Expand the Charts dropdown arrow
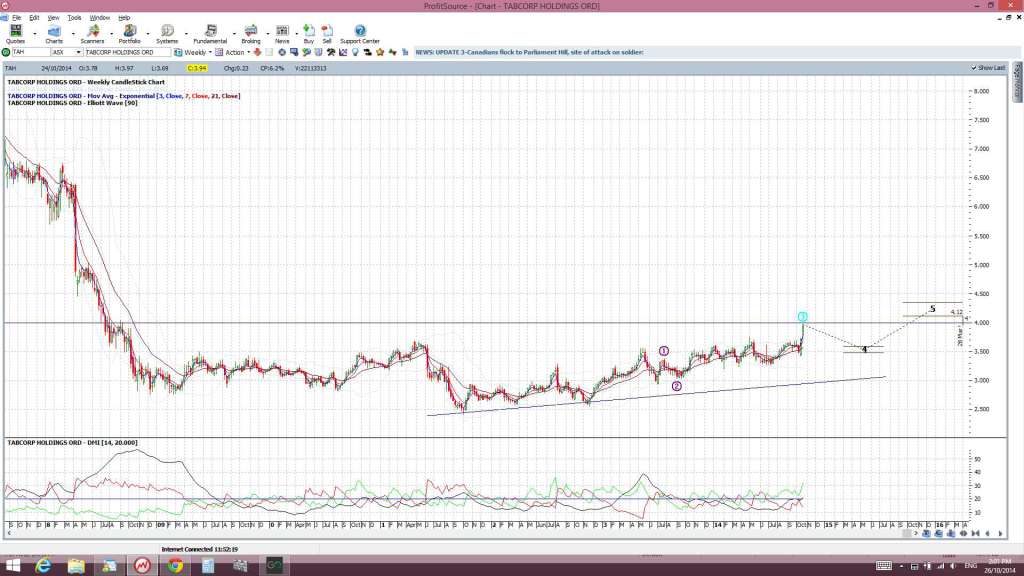1024x576 pixels. (72, 34)
